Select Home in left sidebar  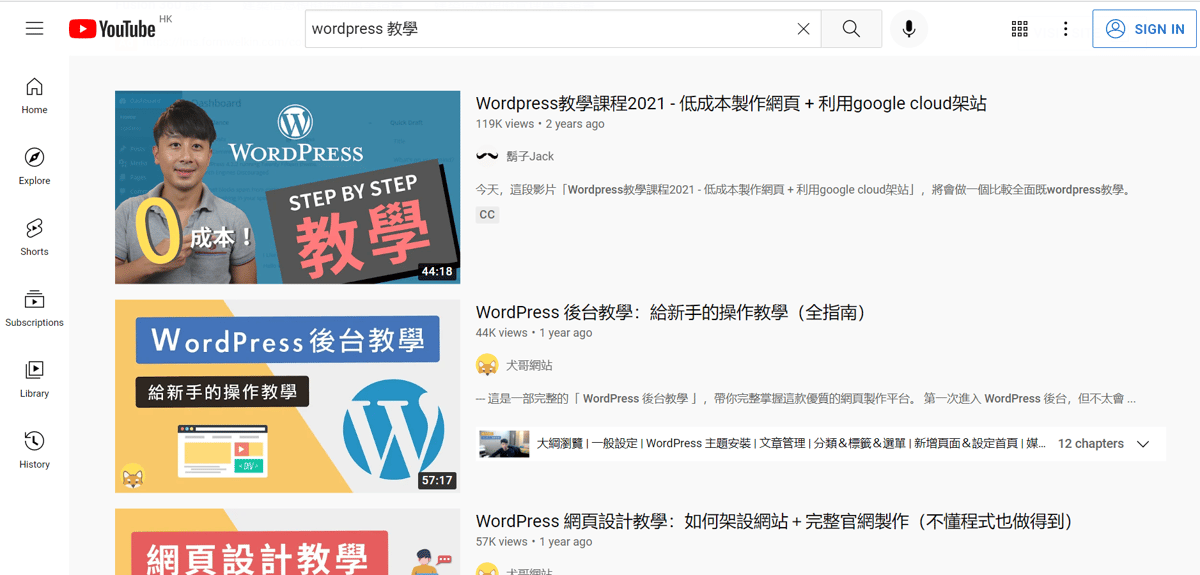(x=34, y=95)
